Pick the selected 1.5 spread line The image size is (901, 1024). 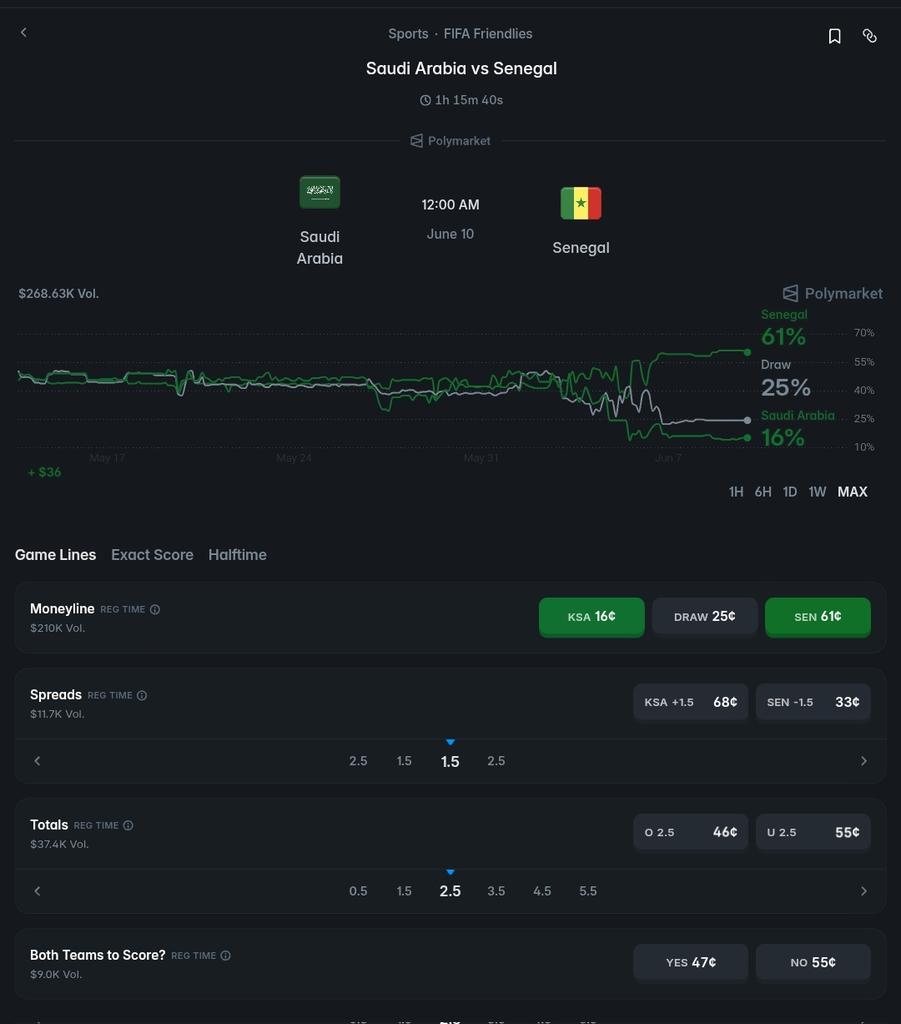click(450, 761)
